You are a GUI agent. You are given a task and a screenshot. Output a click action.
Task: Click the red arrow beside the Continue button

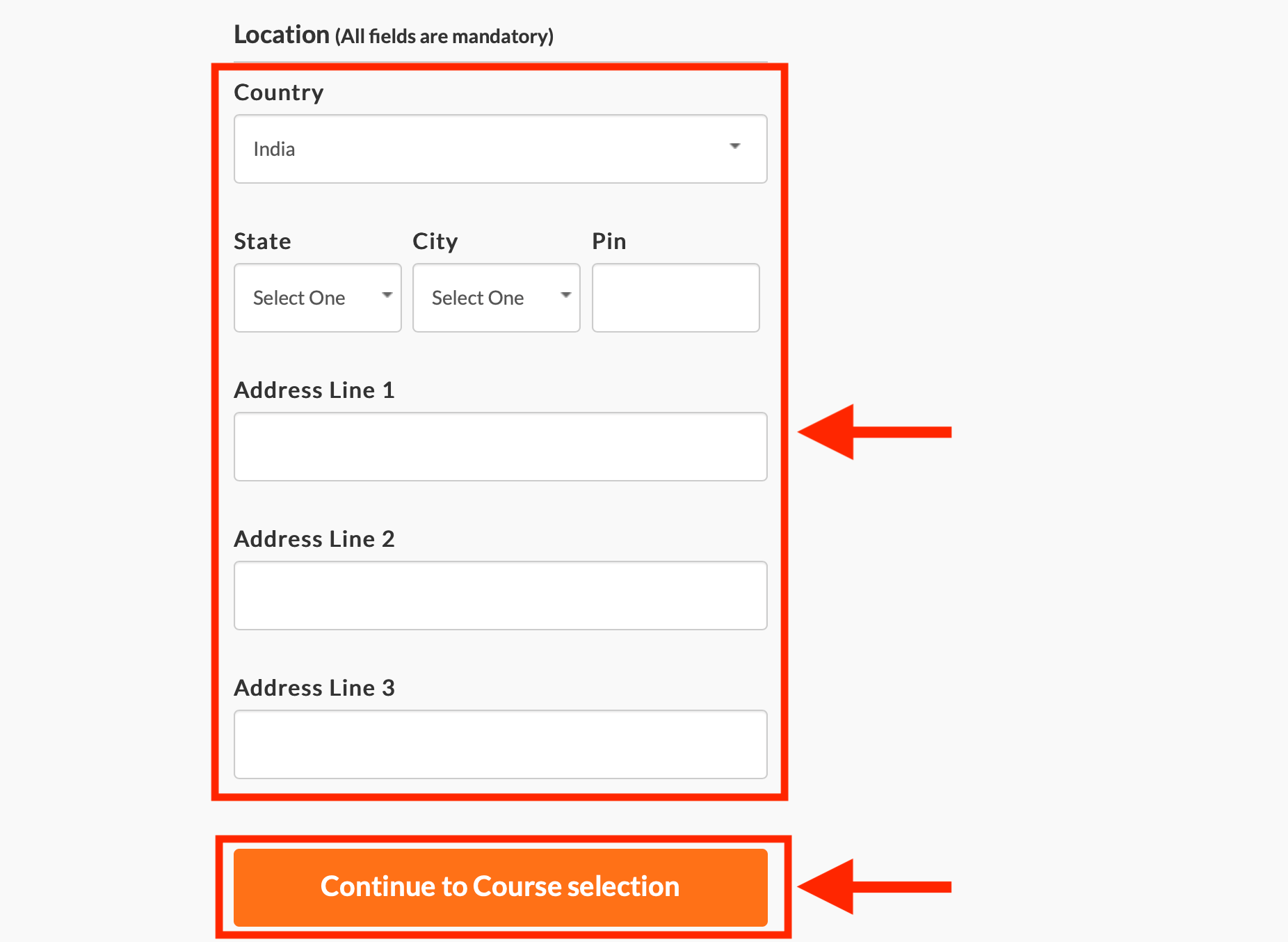tap(874, 886)
